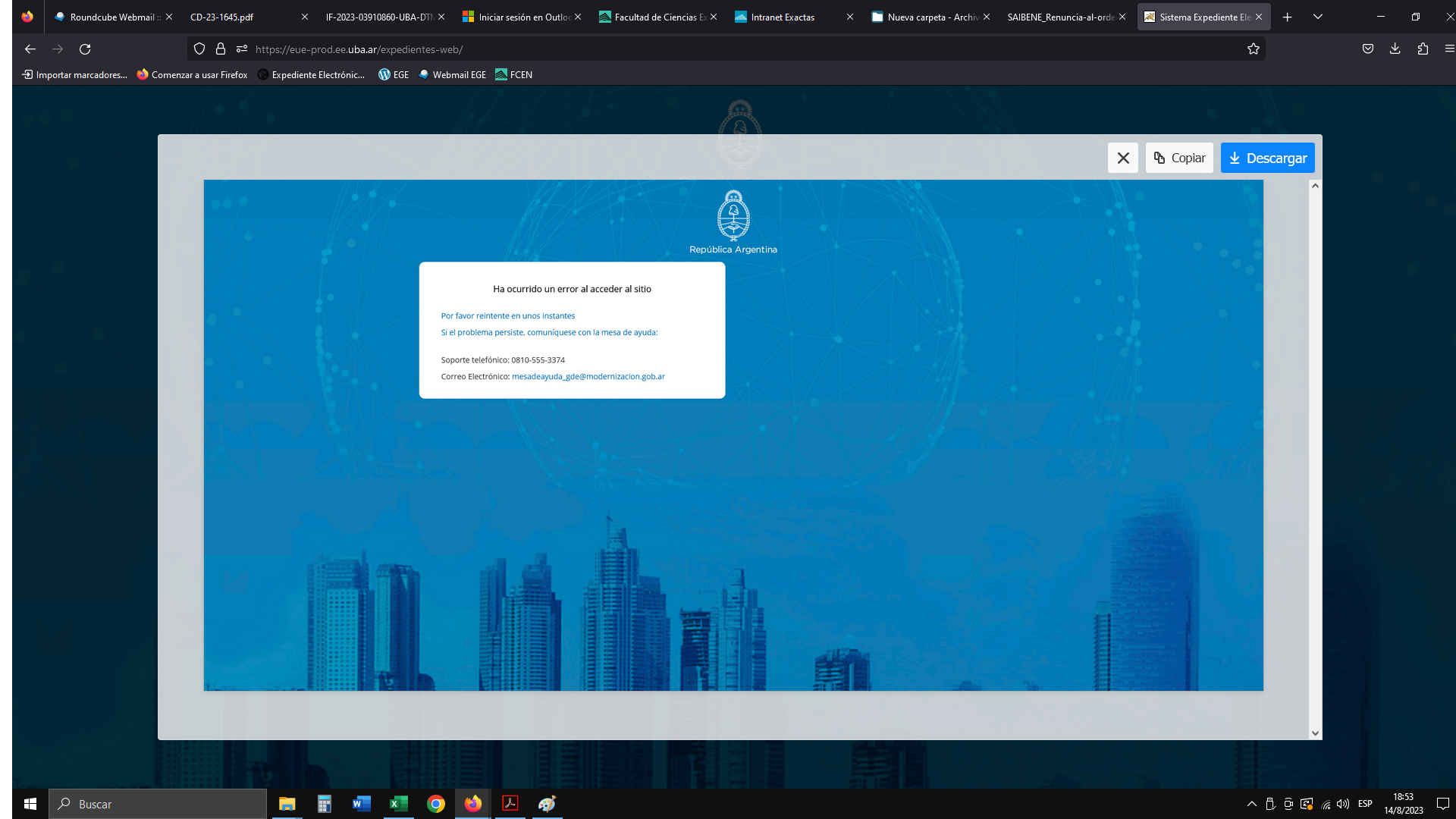Open the list all tabs dropdown
1456x819 pixels.
1318,17
